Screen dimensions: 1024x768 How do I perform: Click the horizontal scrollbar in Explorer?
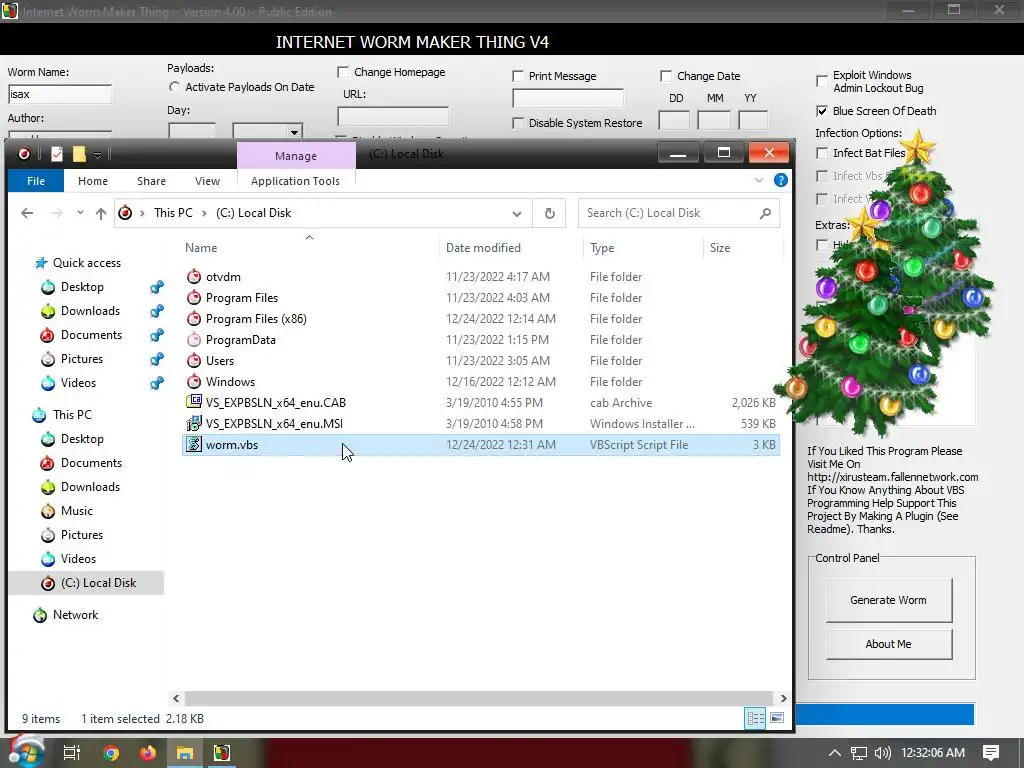coord(479,698)
